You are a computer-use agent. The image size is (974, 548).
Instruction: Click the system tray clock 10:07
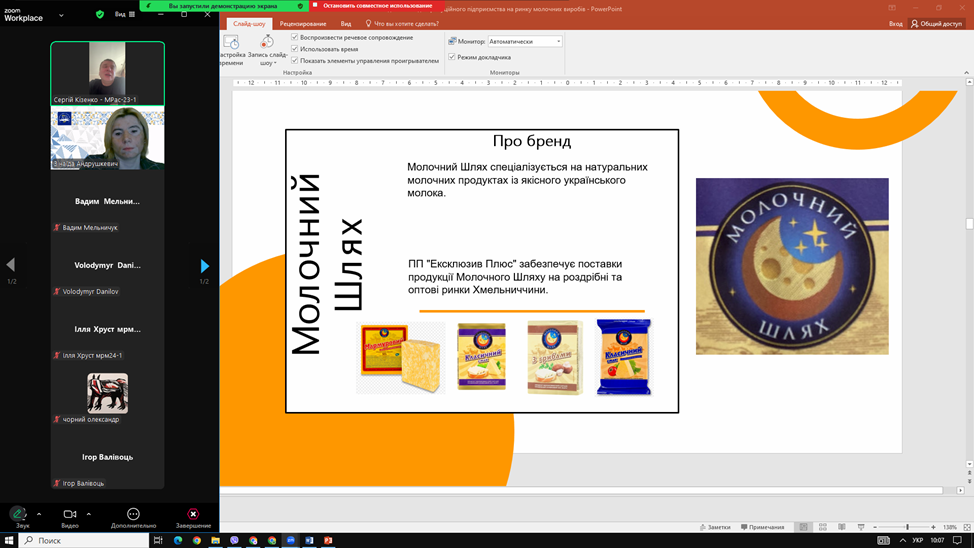click(937, 540)
